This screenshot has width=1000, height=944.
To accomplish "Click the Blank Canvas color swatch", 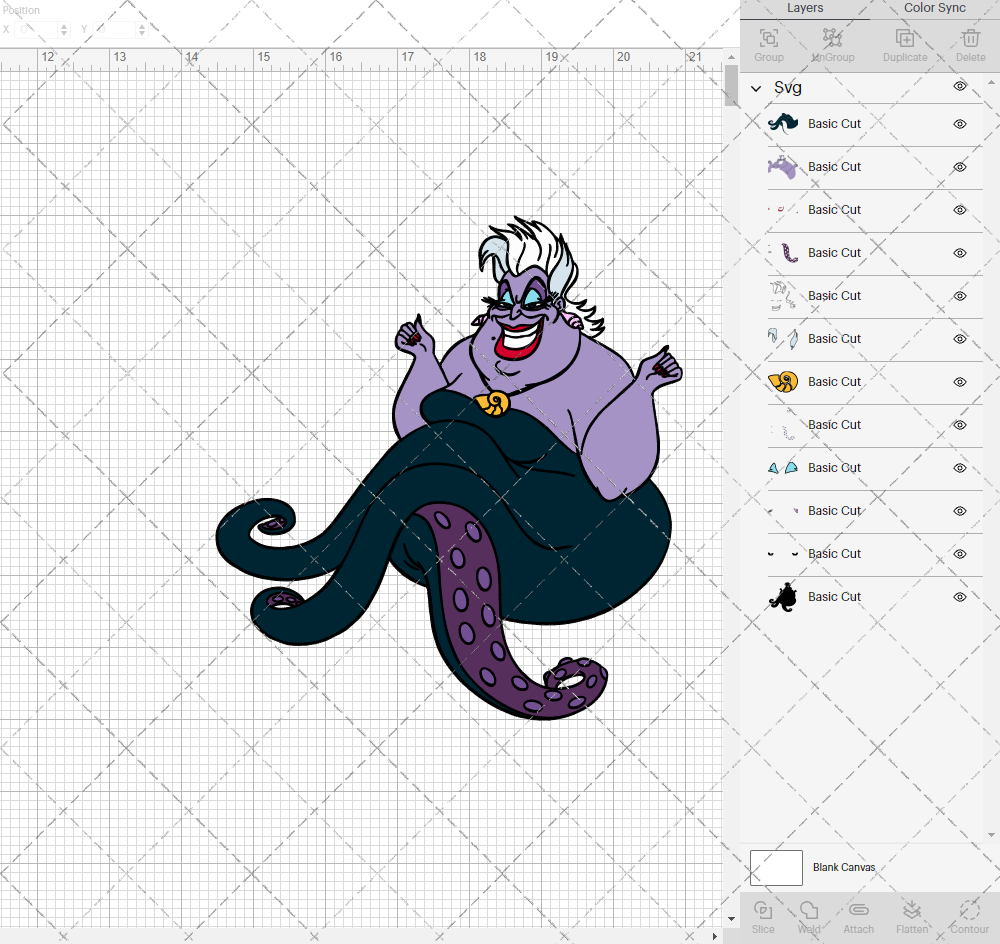I will pos(776,867).
